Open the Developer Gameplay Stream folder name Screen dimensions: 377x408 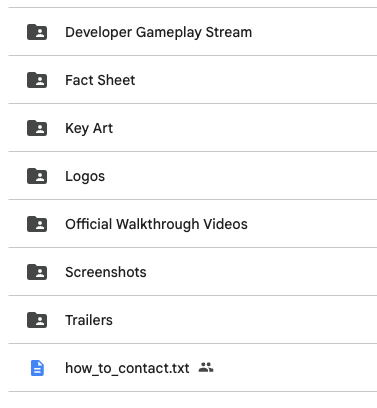pyautogui.click(x=158, y=32)
